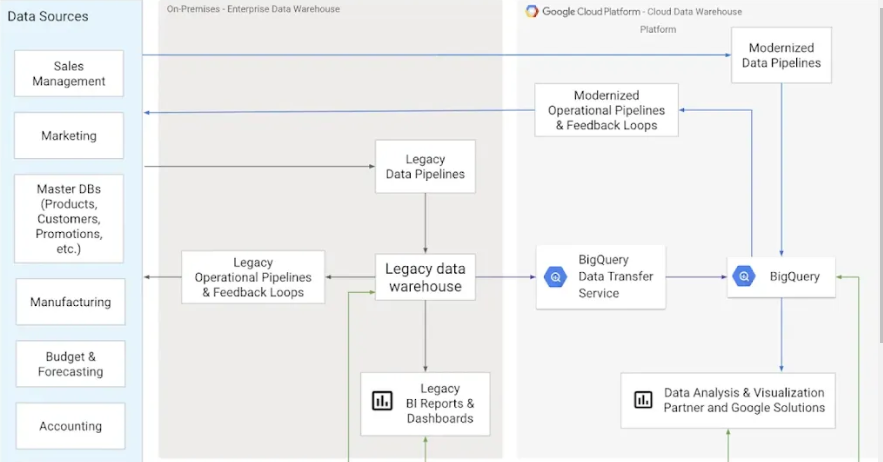
Task: Click the Legacy Data Pipelines node
Action: tap(425, 167)
